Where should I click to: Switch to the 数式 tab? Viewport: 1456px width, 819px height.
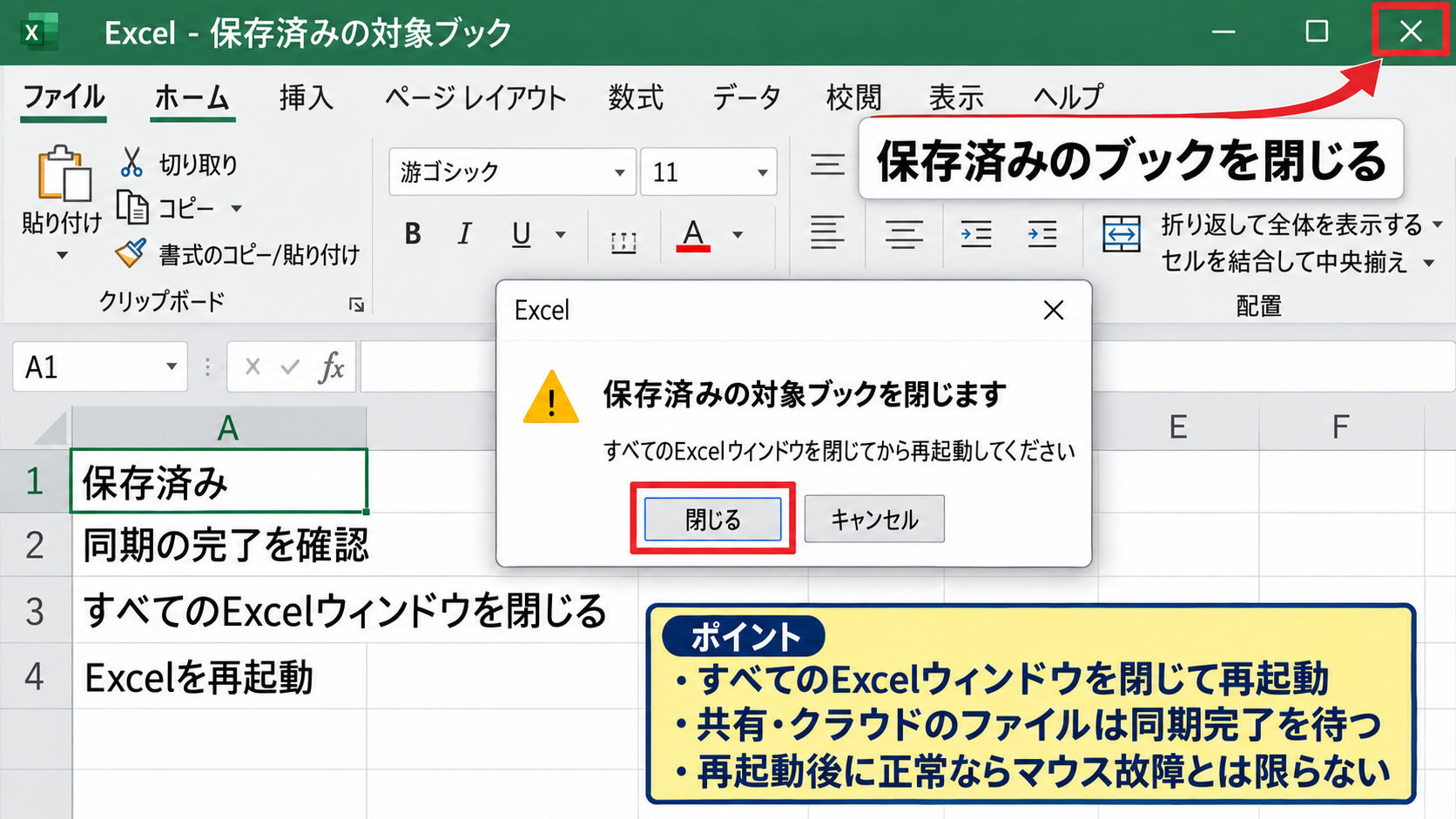click(636, 97)
